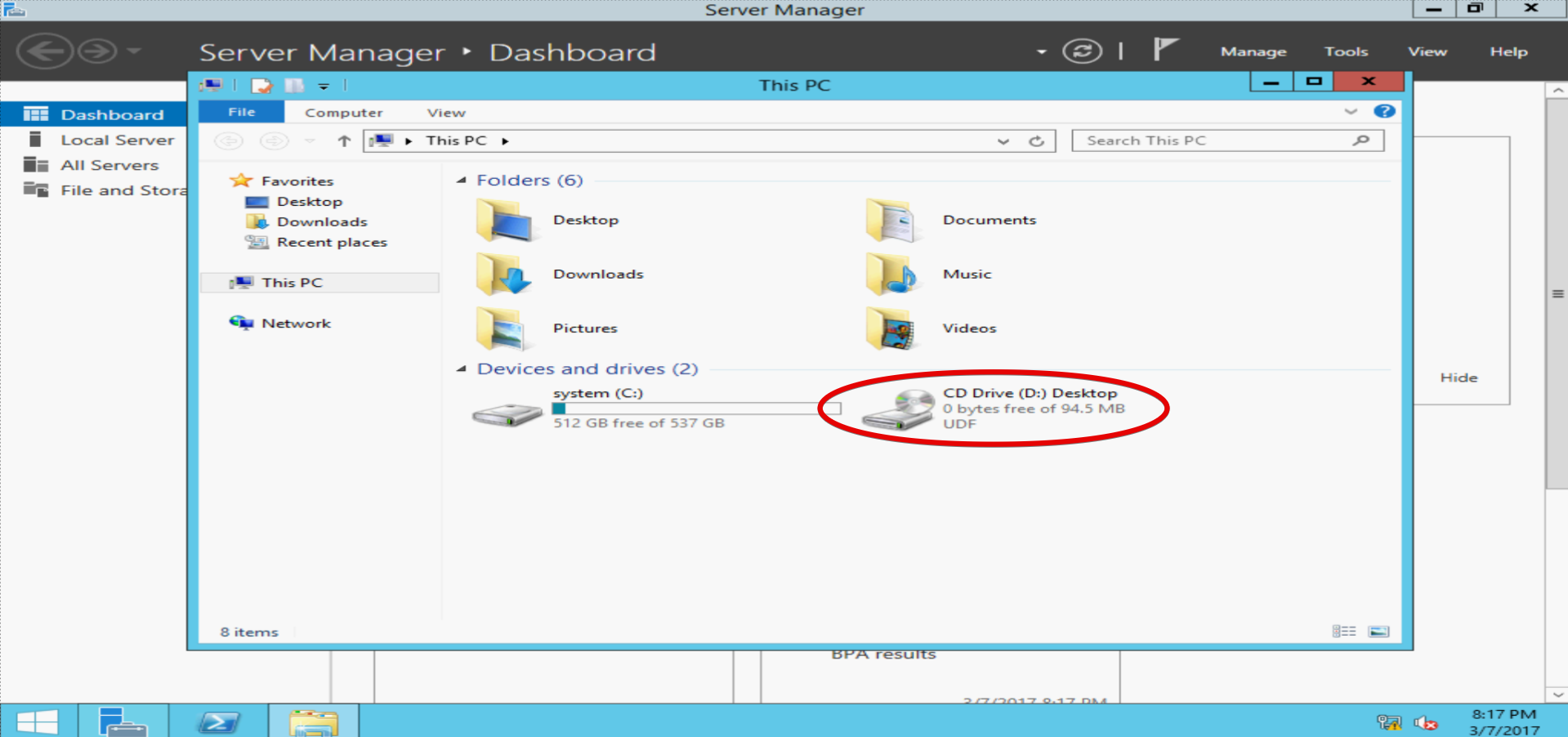Open the Windows Start button
This screenshot has height=737, width=1568.
coord(38,721)
